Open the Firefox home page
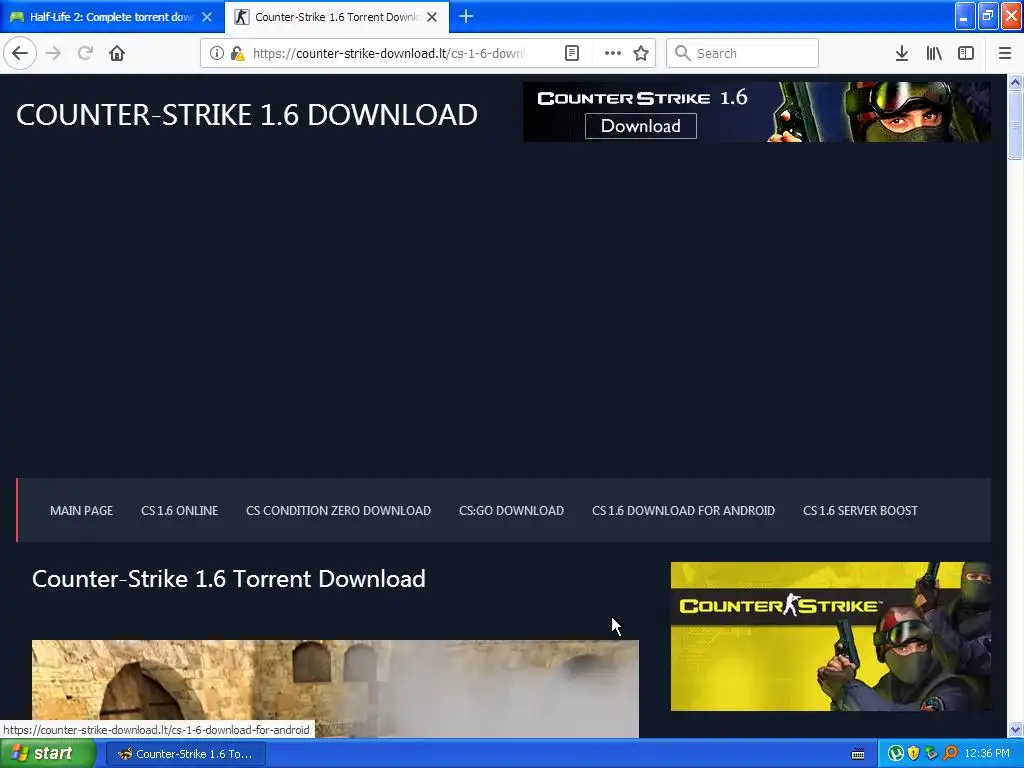The height and width of the screenshot is (768, 1024). [x=117, y=53]
